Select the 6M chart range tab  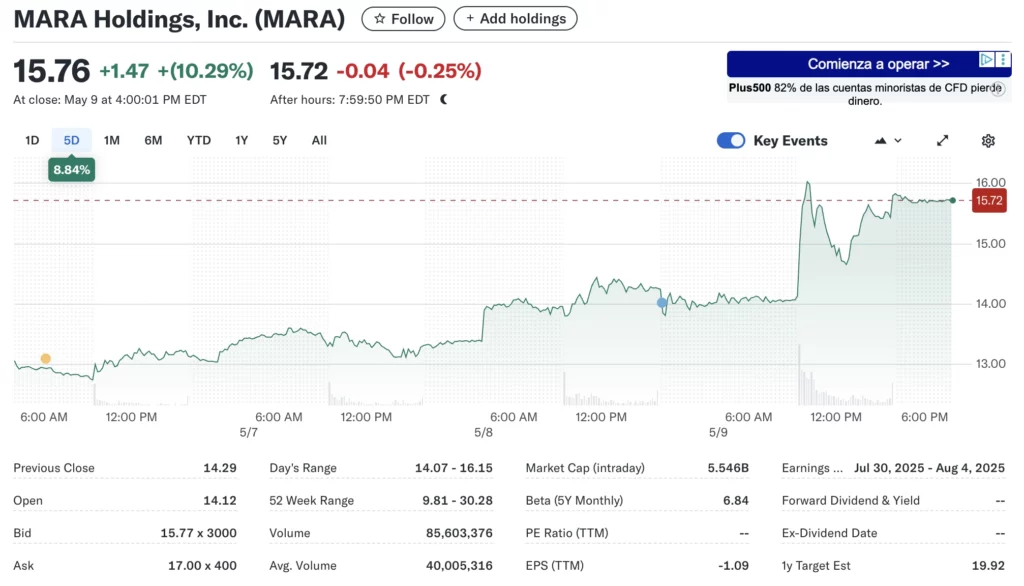click(x=153, y=140)
